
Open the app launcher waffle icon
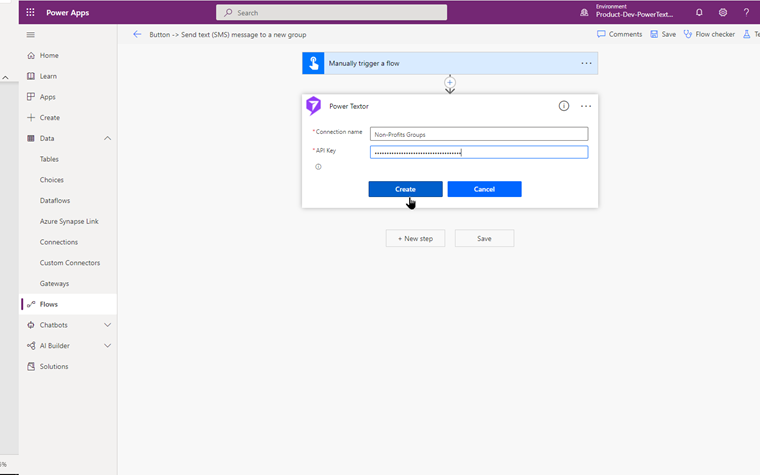click(30, 13)
